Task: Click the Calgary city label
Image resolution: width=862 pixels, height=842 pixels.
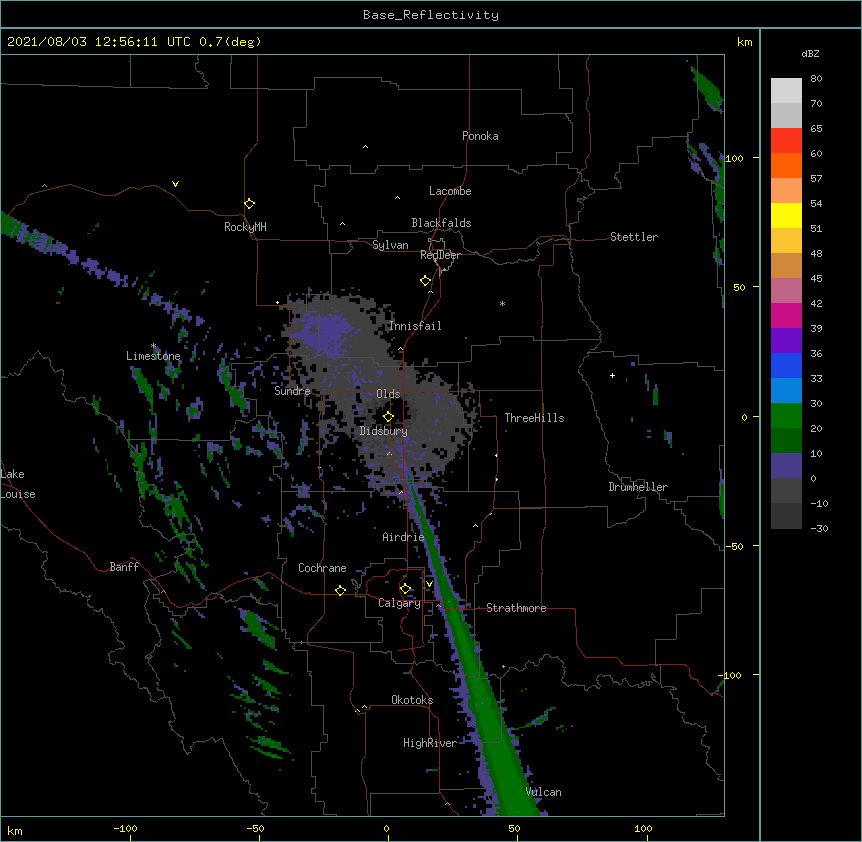Action: (x=399, y=603)
